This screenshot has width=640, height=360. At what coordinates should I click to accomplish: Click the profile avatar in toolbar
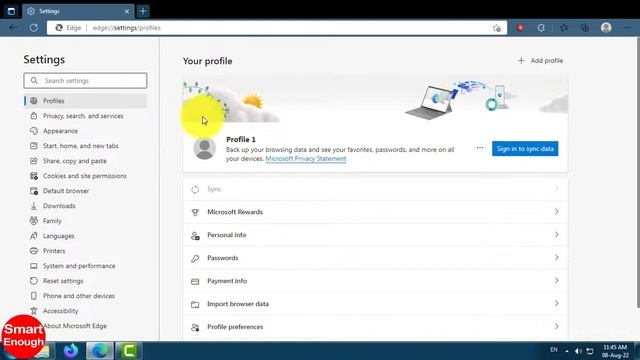(x=606, y=27)
